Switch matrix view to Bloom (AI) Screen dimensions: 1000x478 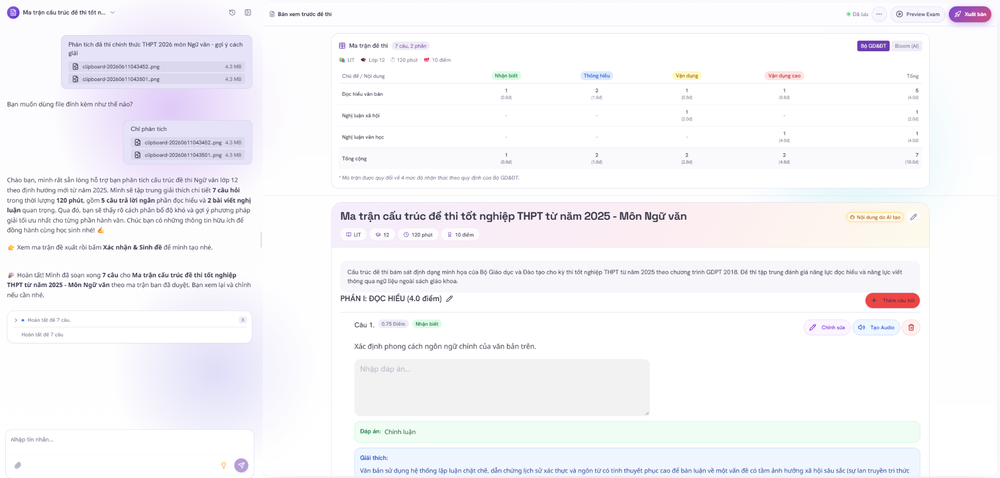[x=906, y=46]
